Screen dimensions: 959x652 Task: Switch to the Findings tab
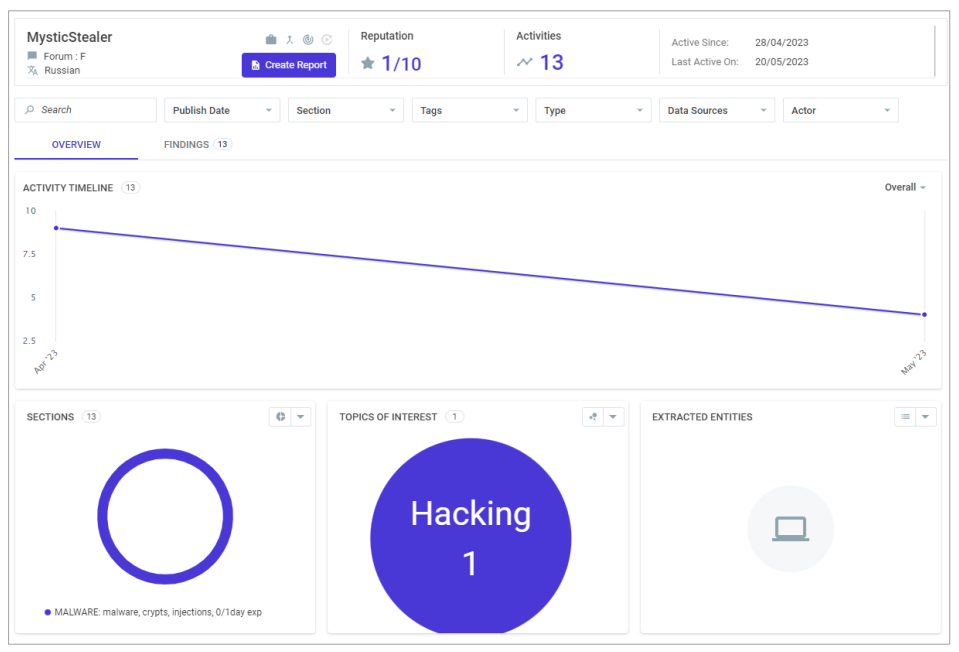click(197, 144)
